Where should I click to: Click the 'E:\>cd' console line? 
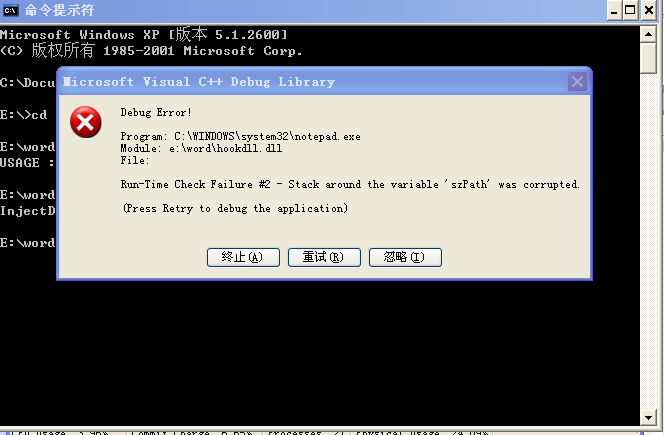click(x=24, y=115)
